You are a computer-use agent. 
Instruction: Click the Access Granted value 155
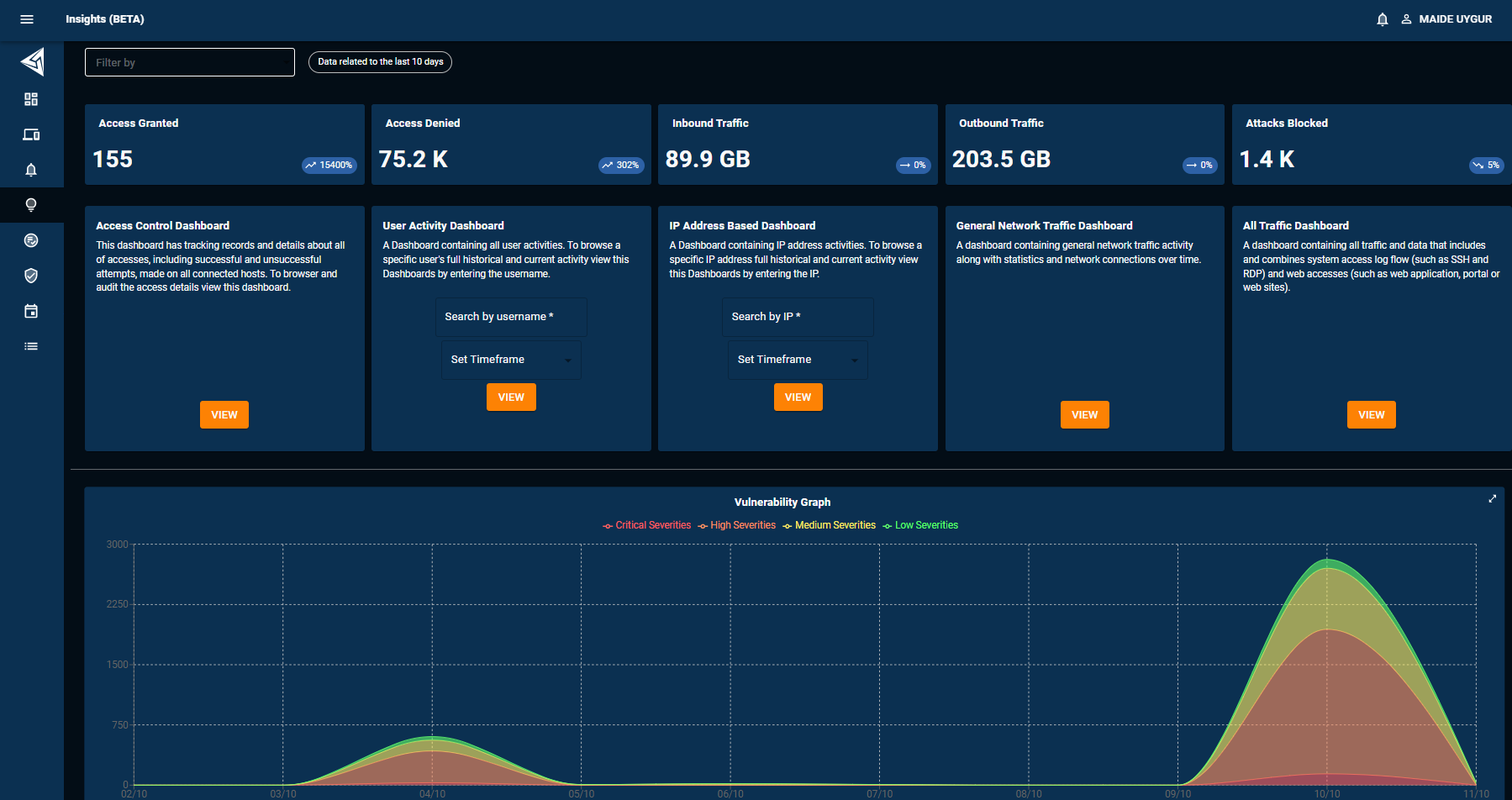pos(113,160)
